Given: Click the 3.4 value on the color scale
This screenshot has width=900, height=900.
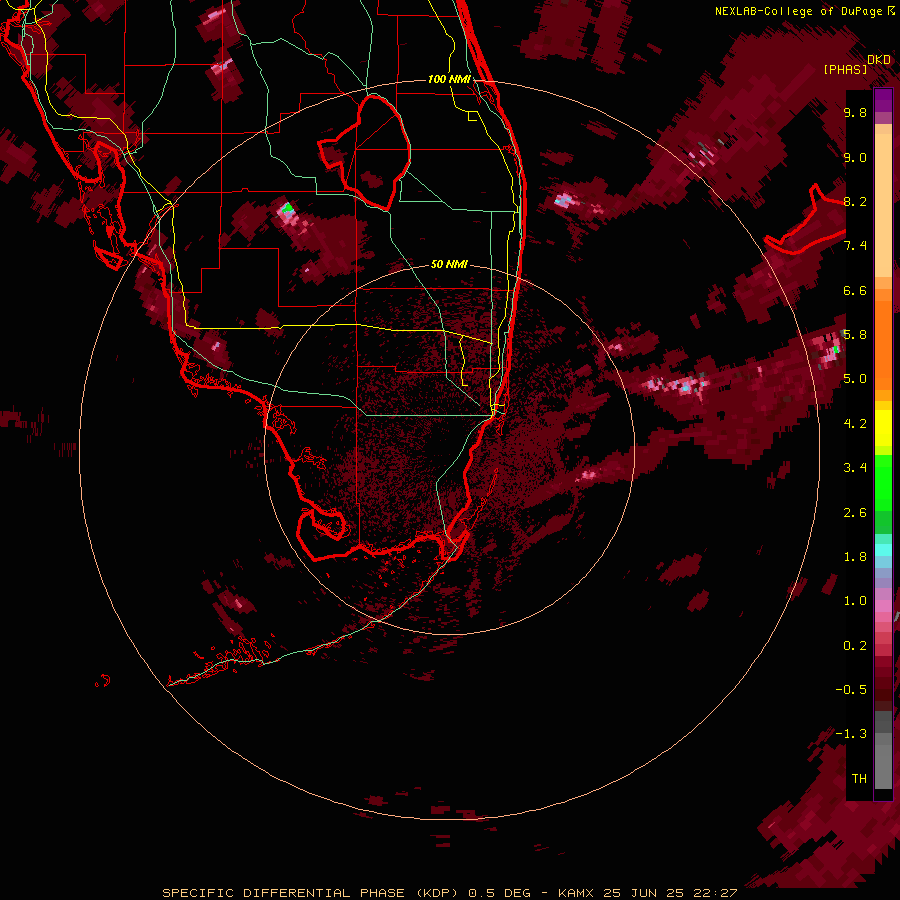Looking at the screenshot, I should tap(855, 468).
